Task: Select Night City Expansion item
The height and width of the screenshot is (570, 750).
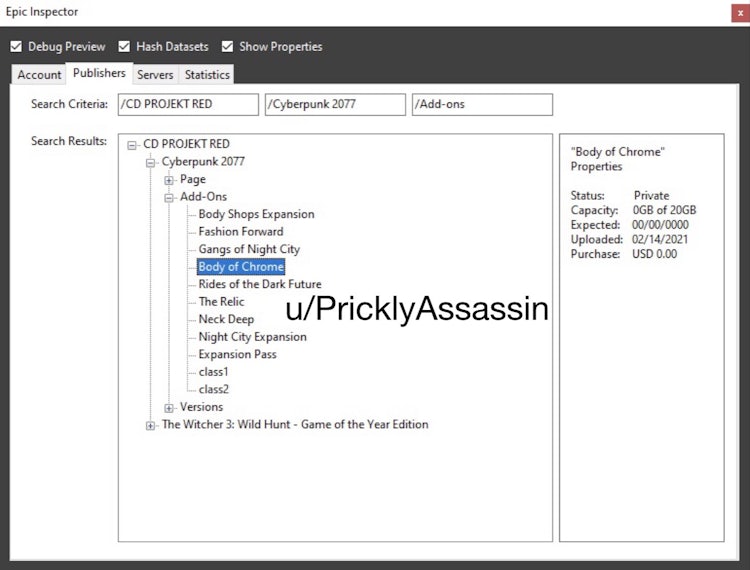Action: click(253, 337)
